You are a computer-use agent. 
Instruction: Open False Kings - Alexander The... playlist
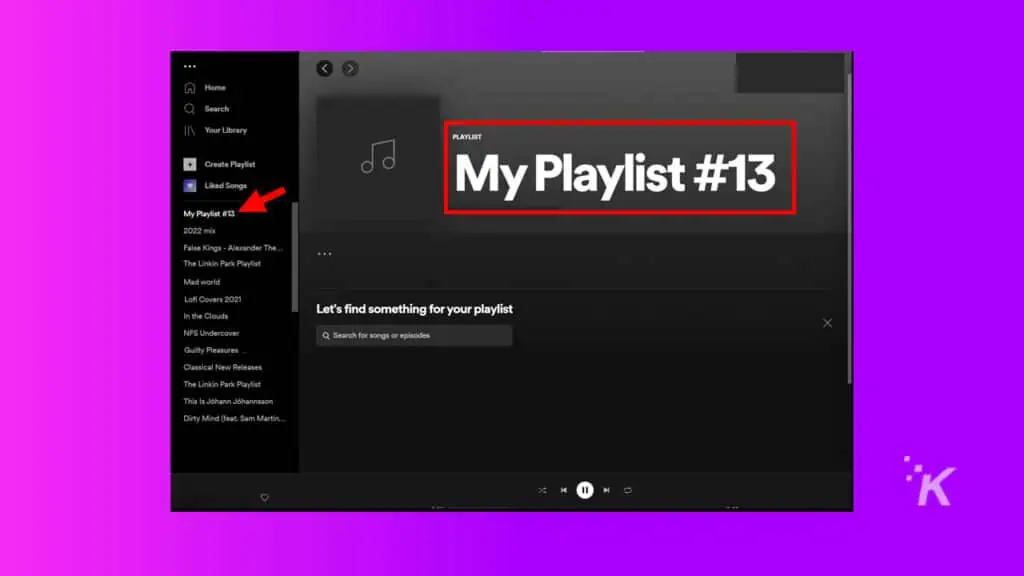tap(232, 248)
